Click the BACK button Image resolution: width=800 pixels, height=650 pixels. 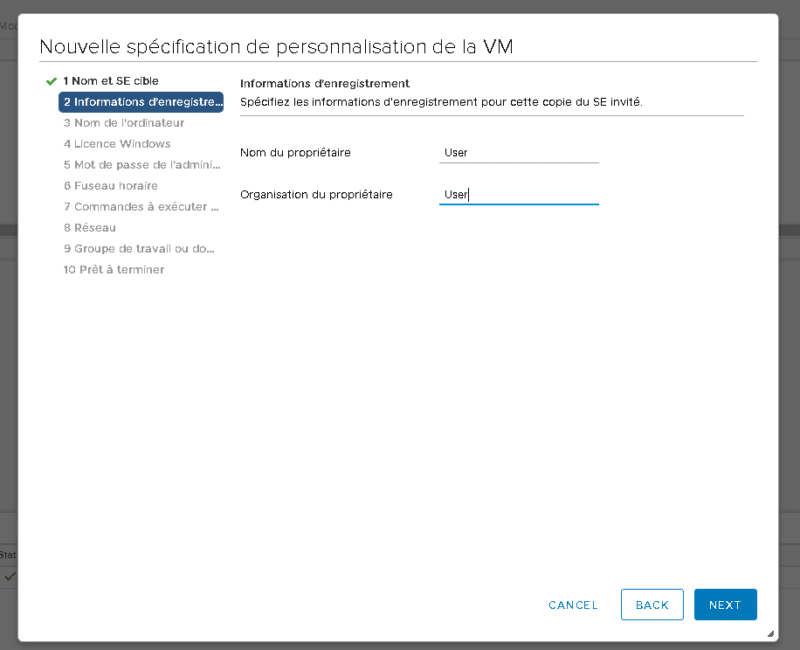[652, 605]
